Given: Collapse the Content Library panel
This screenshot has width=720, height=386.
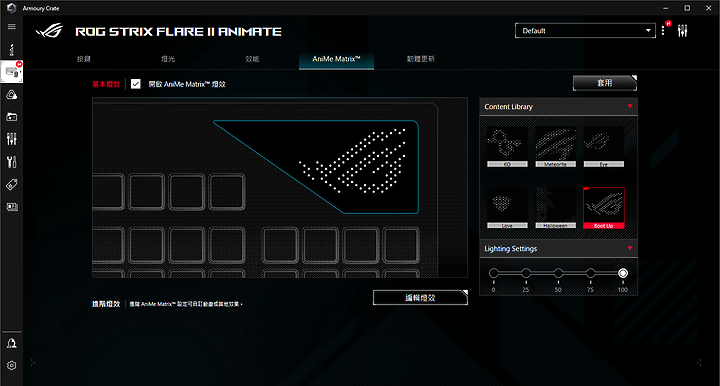Looking at the screenshot, I should pos(630,106).
